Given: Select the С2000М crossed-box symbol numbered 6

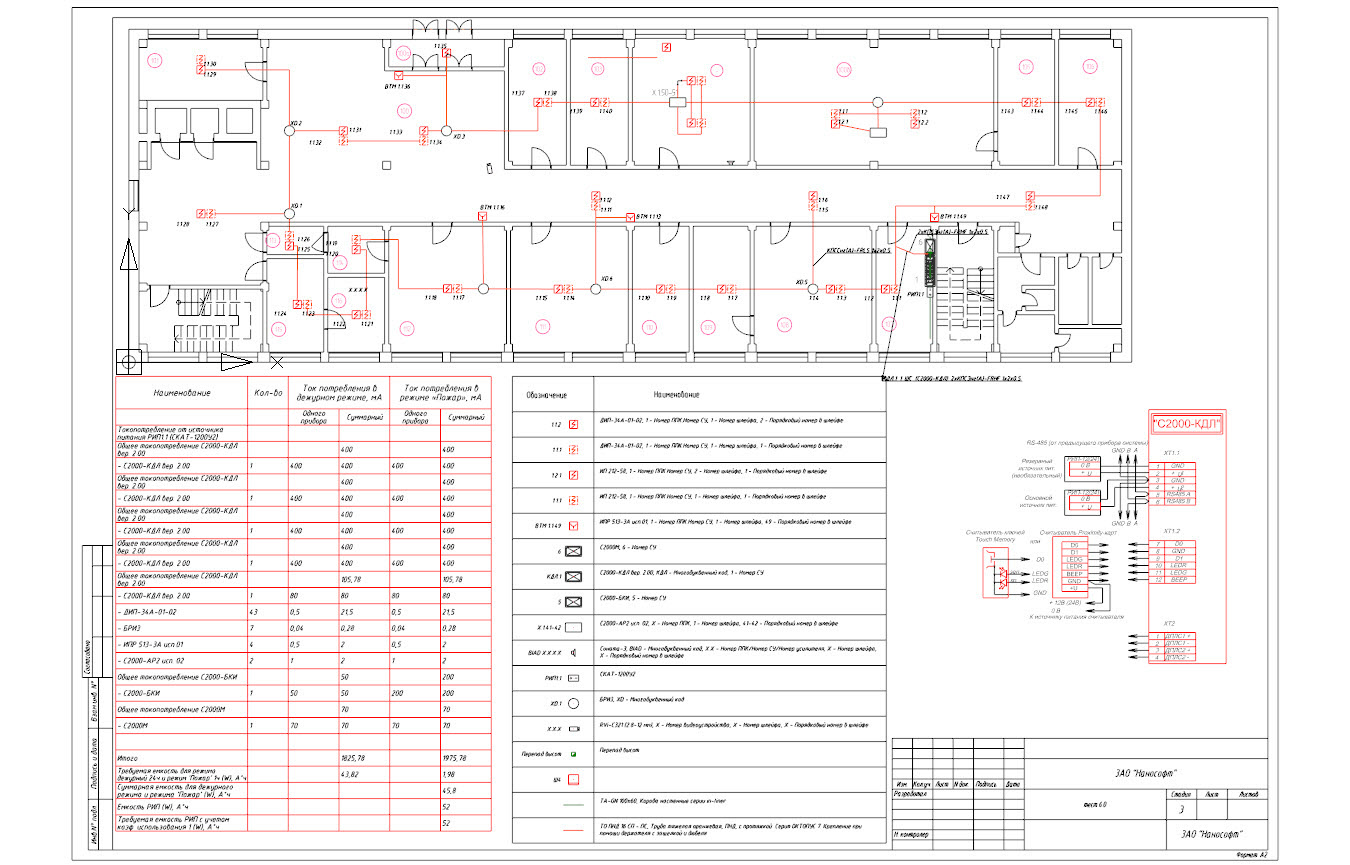Looking at the screenshot, I should [573, 550].
